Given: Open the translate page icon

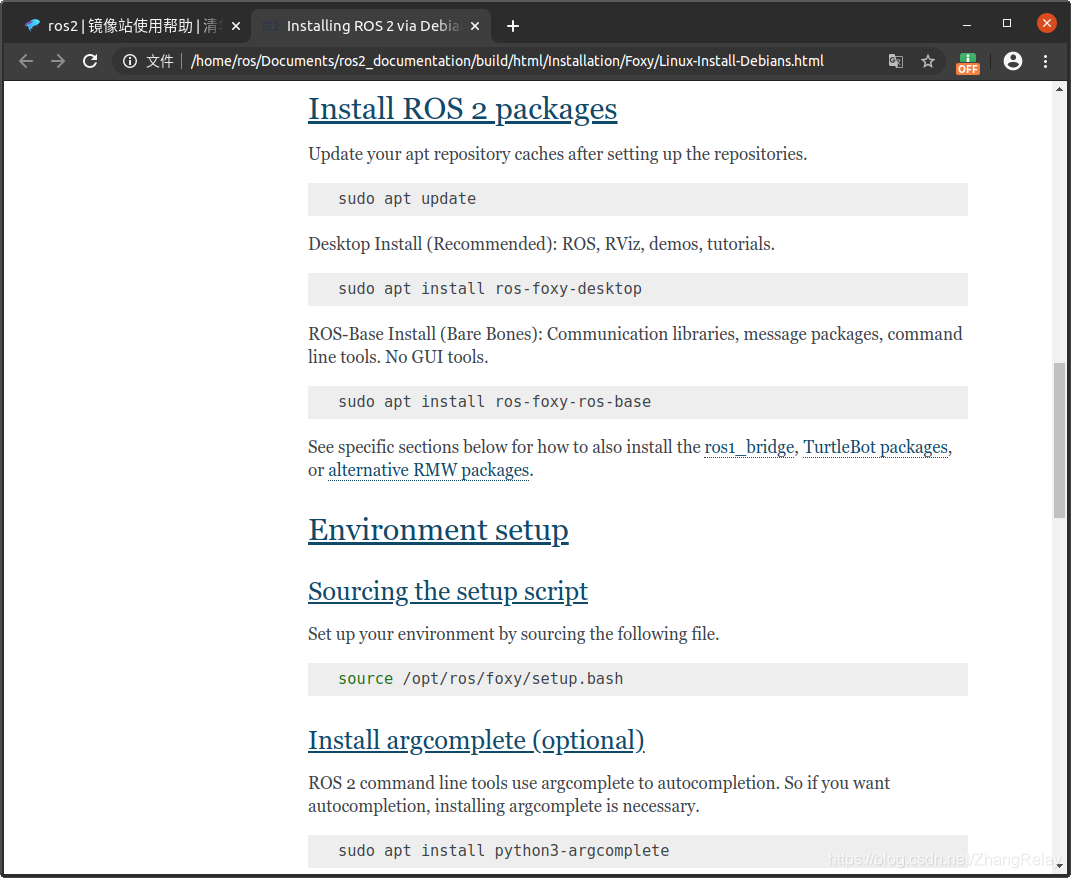Looking at the screenshot, I should [x=895, y=61].
